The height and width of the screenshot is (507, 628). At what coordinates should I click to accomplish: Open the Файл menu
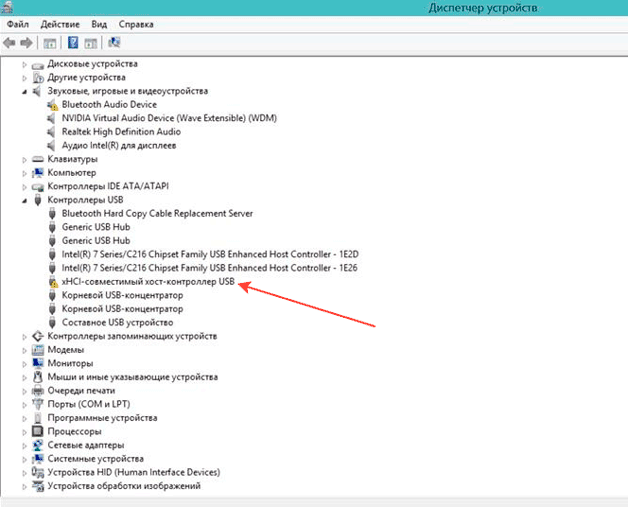tap(17, 22)
